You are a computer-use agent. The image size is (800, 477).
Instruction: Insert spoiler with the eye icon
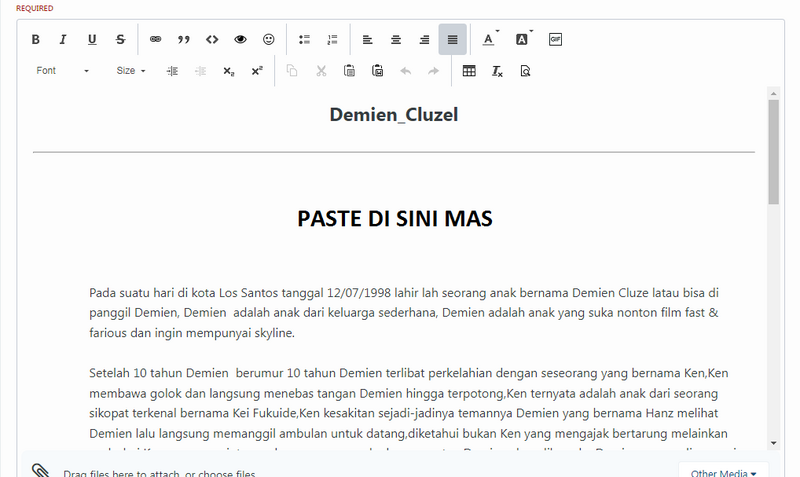coord(240,39)
